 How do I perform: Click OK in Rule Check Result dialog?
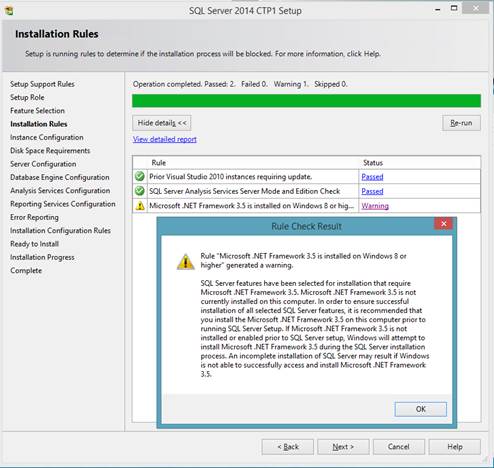tap(421, 409)
